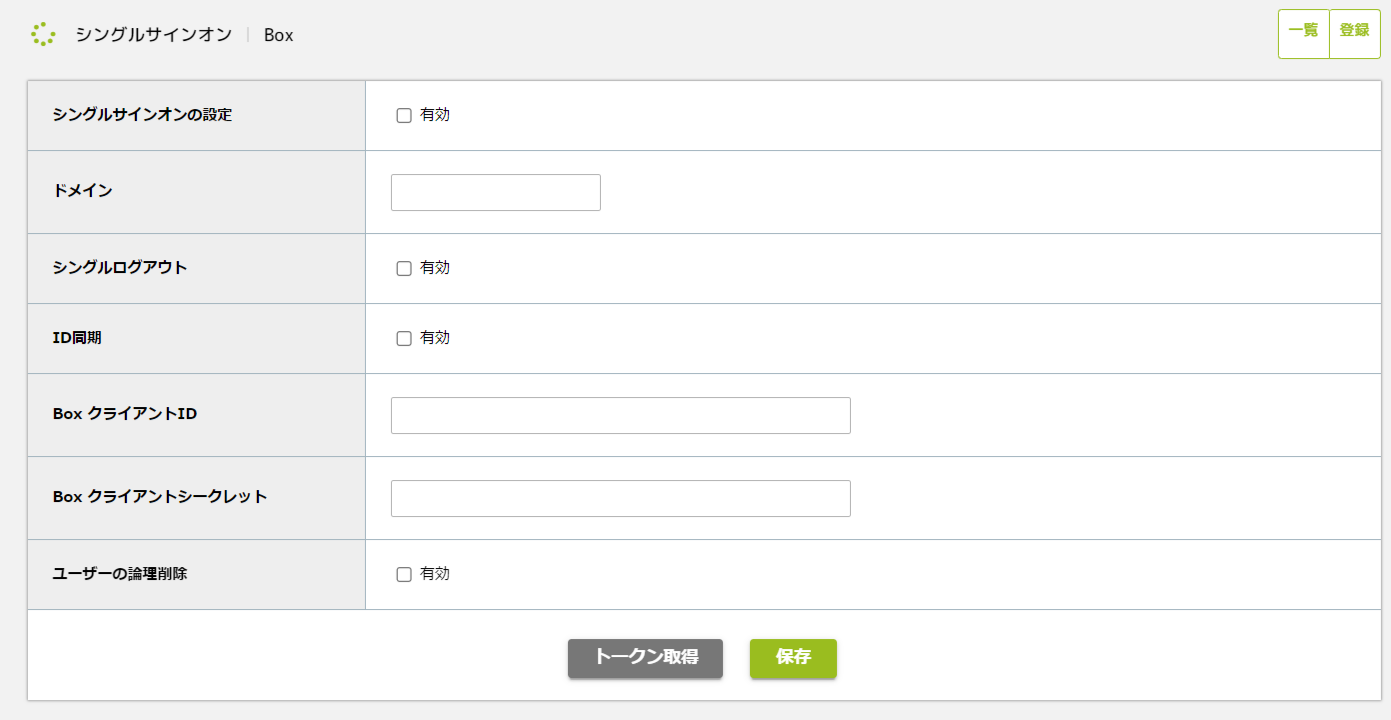Click the Box クライアントシークレット row label
This screenshot has height=720, width=1391.
pos(160,496)
